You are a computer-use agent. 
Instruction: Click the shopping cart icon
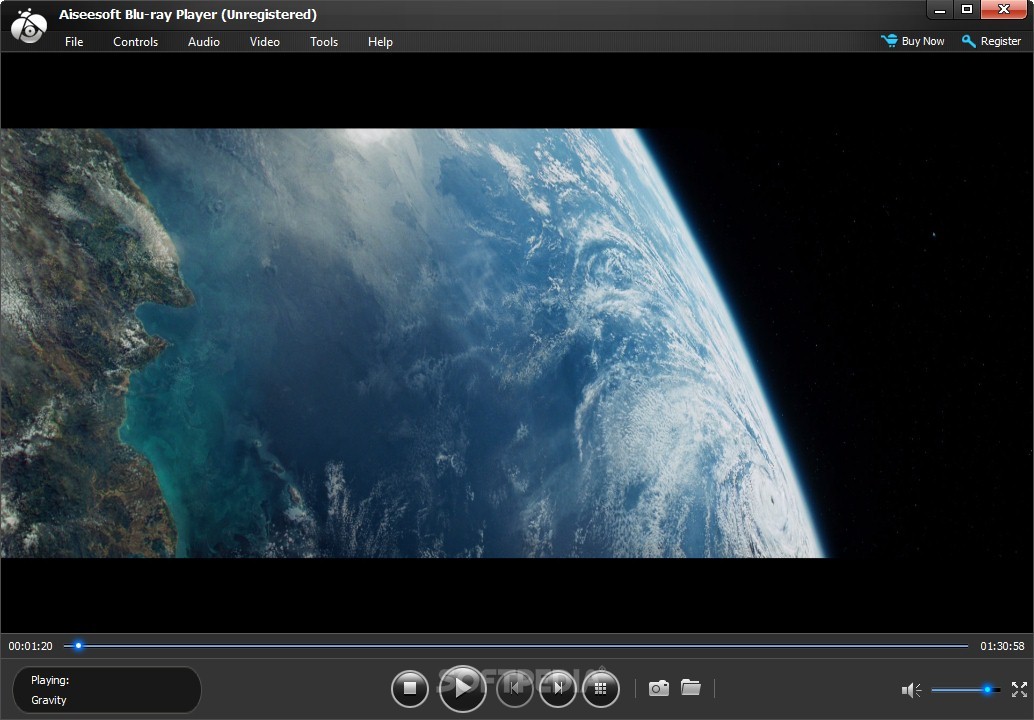point(889,41)
